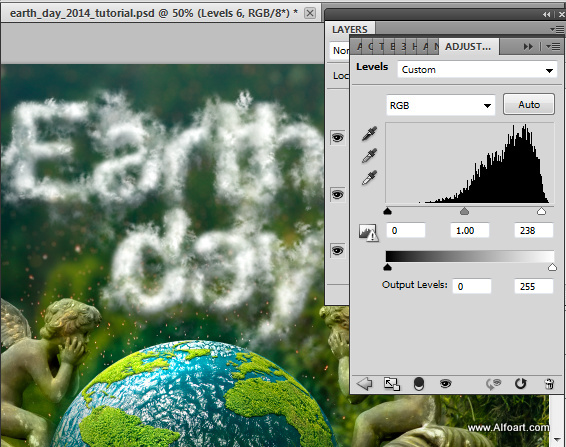Click the Auto levels button

[x=529, y=104]
